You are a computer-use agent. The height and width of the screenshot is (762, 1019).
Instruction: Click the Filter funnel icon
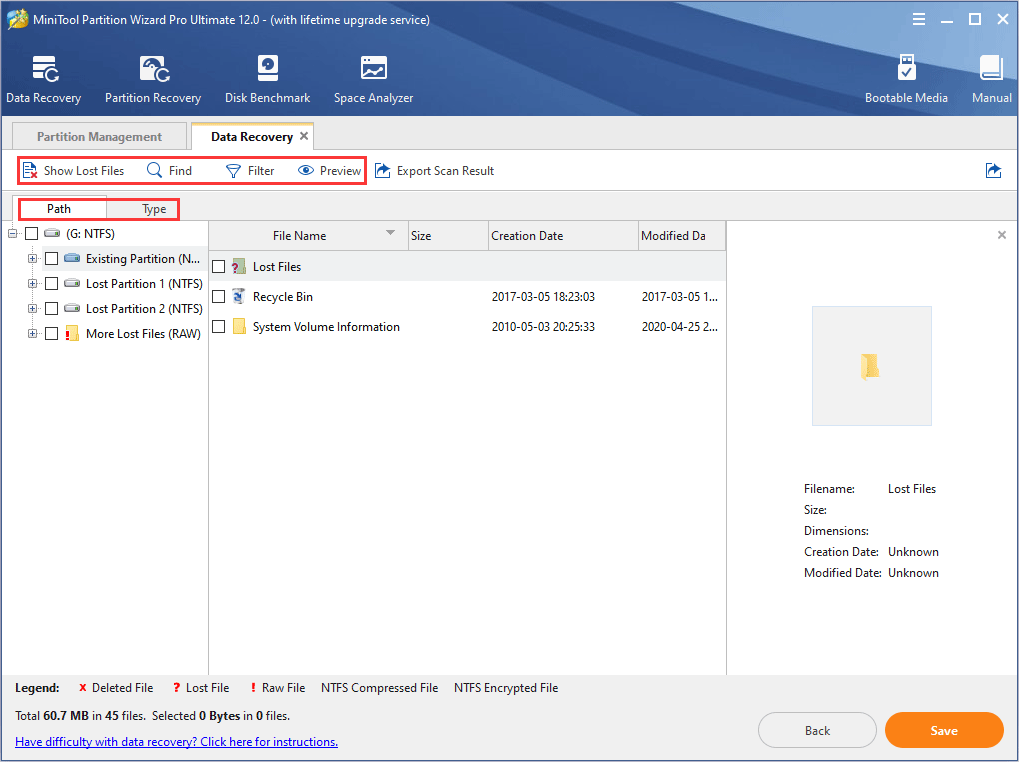tap(233, 171)
